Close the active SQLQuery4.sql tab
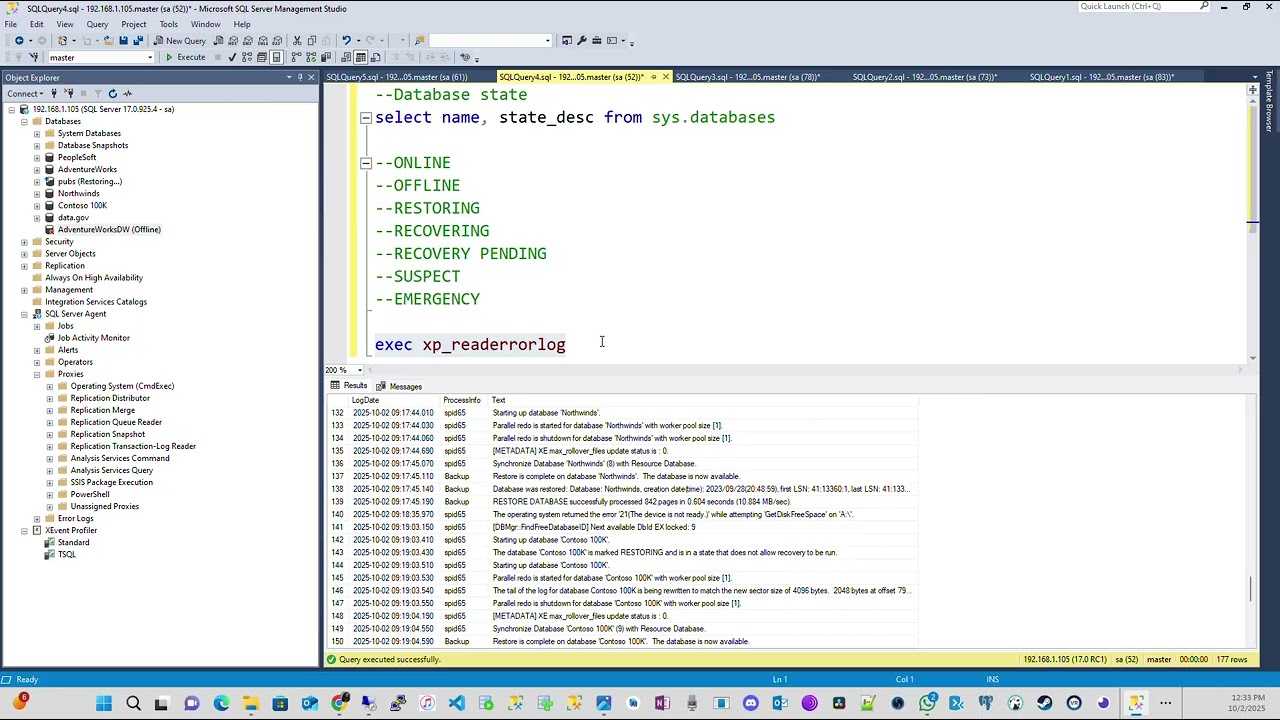This screenshot has height=720, width=1280. coord(665,77)
